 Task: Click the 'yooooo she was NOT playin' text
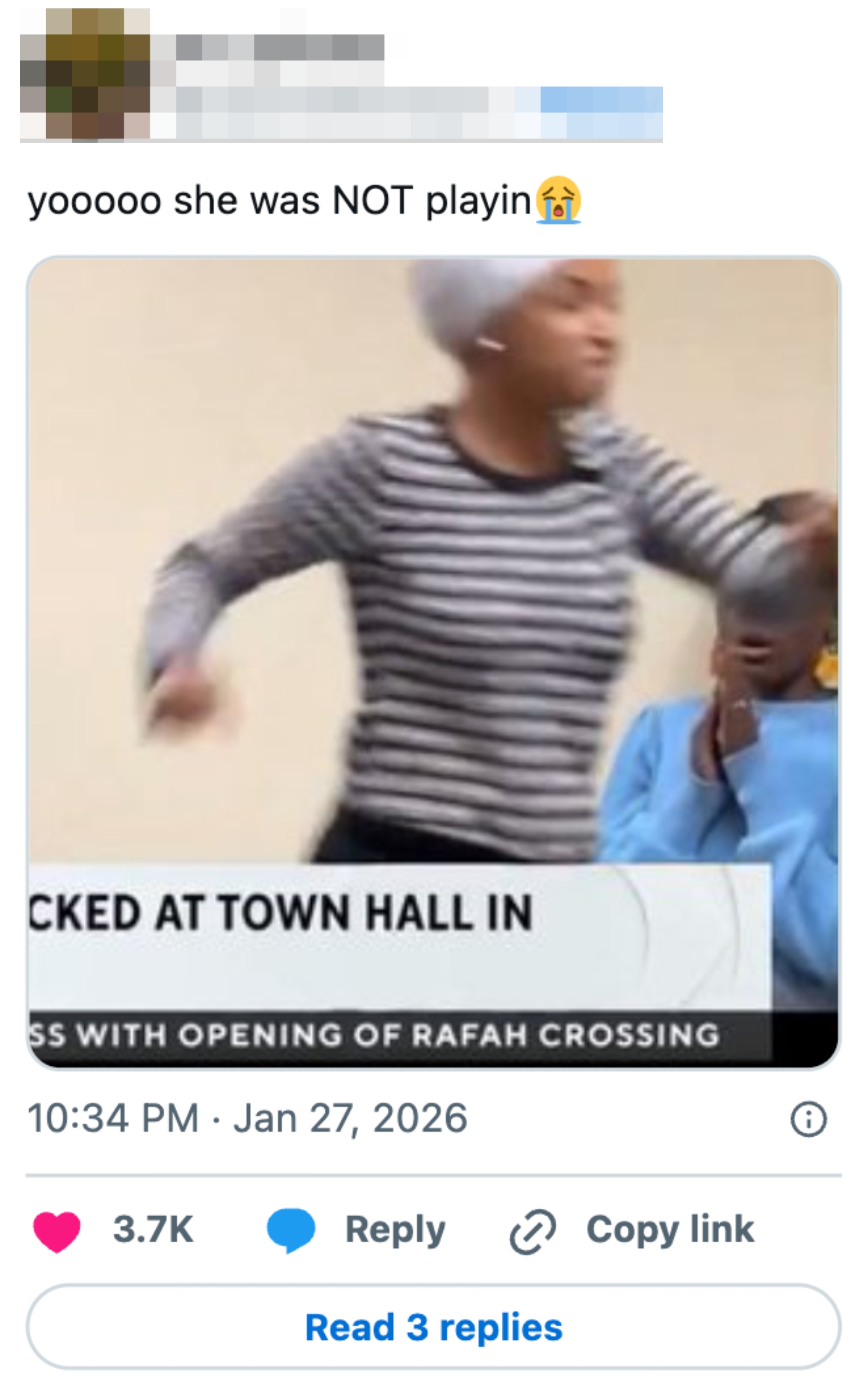(x=279, y=200)
